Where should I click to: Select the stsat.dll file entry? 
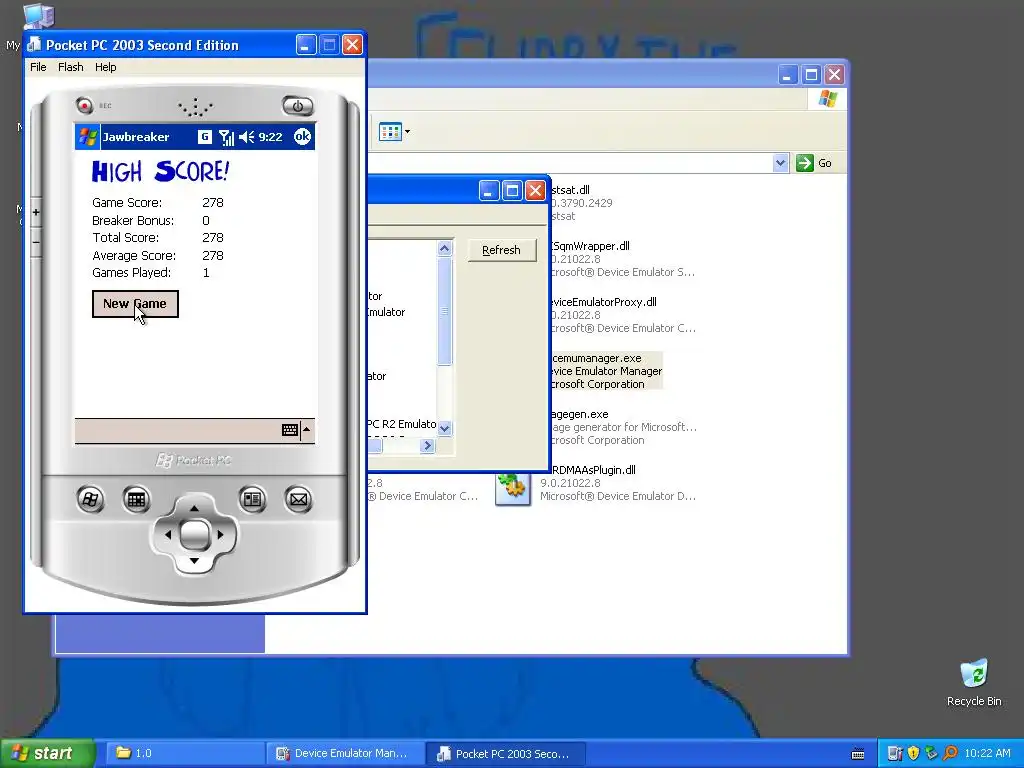point(581,202)
